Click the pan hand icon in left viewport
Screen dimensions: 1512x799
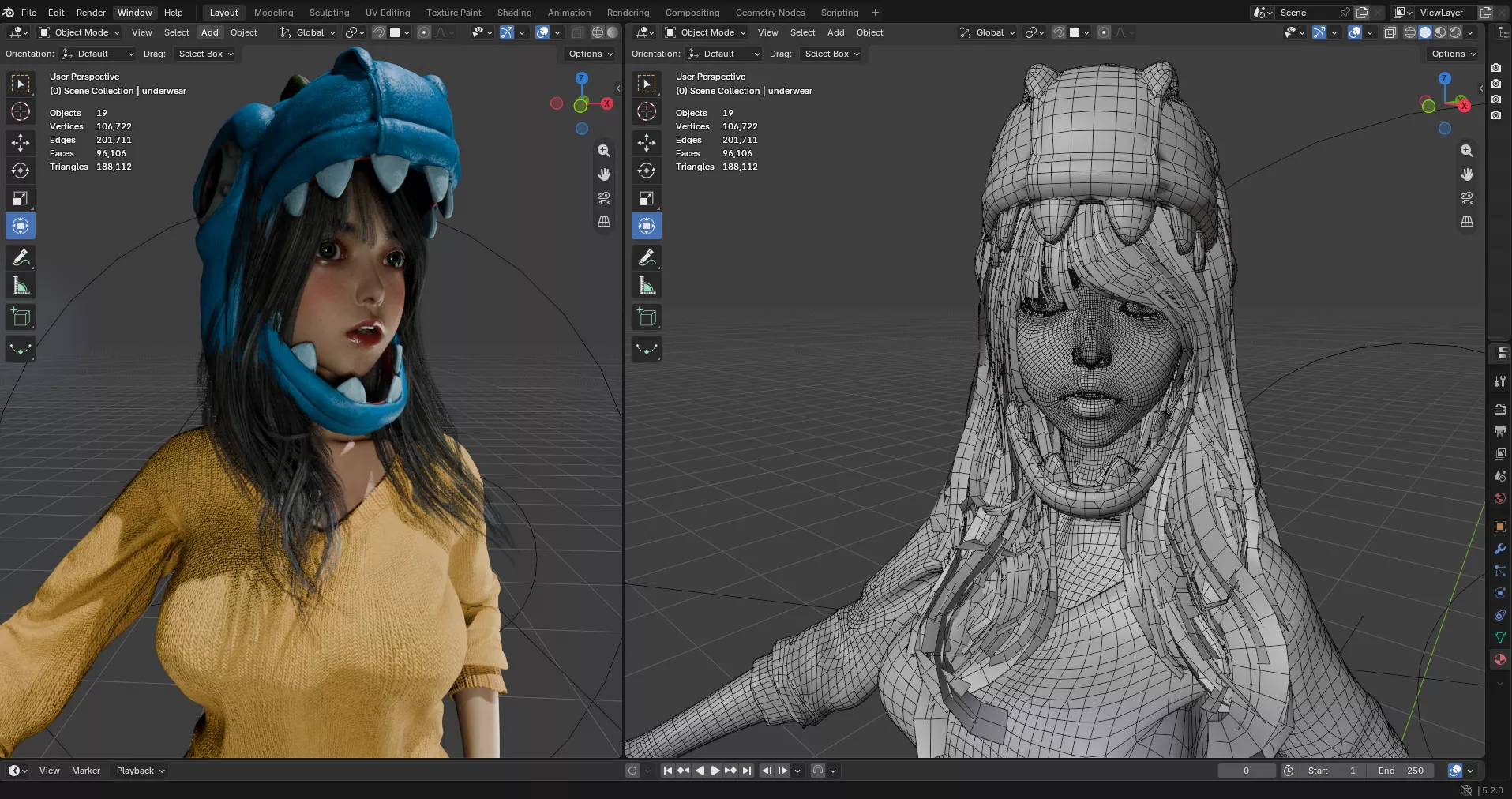click(x=604, y=174)
